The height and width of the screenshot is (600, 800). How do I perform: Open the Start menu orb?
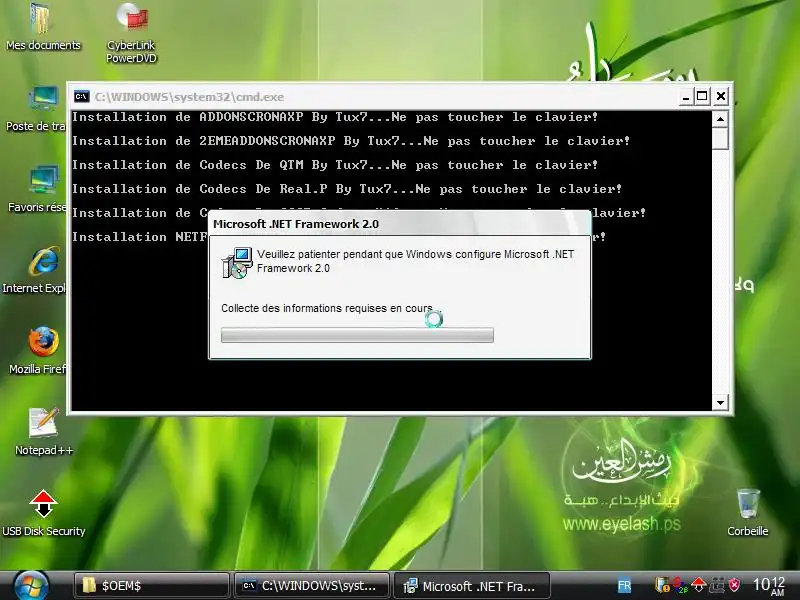(x=31, y=586)
